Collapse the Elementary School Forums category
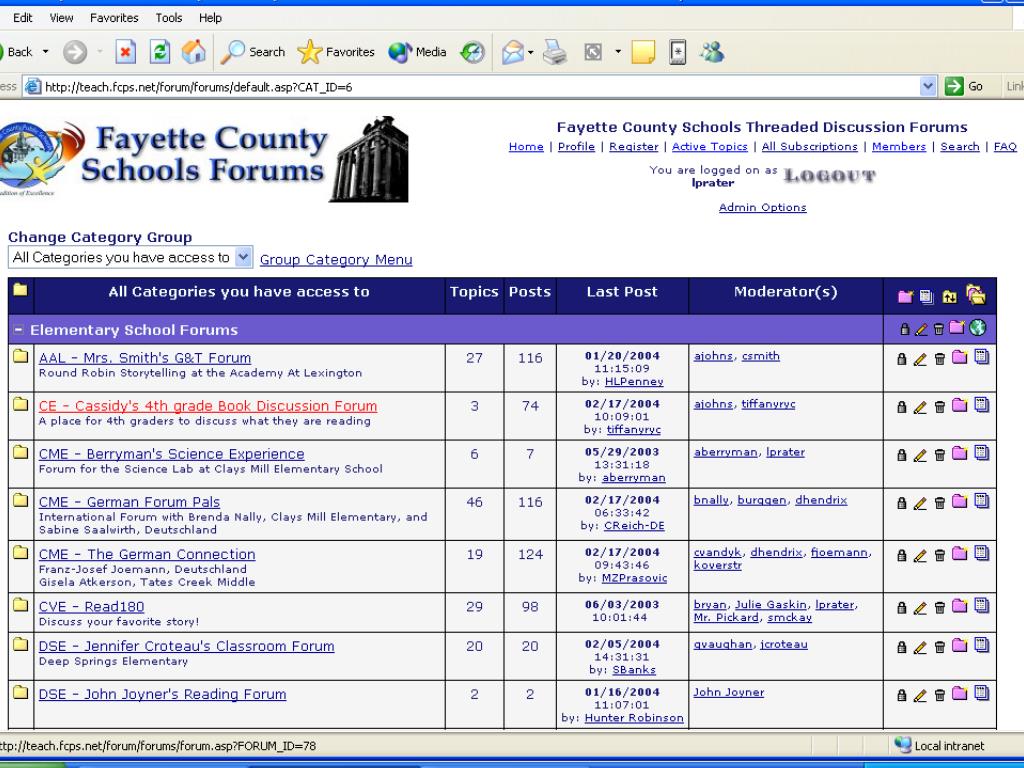Screen dimensions: 1024x768 (x=18, y=330)
